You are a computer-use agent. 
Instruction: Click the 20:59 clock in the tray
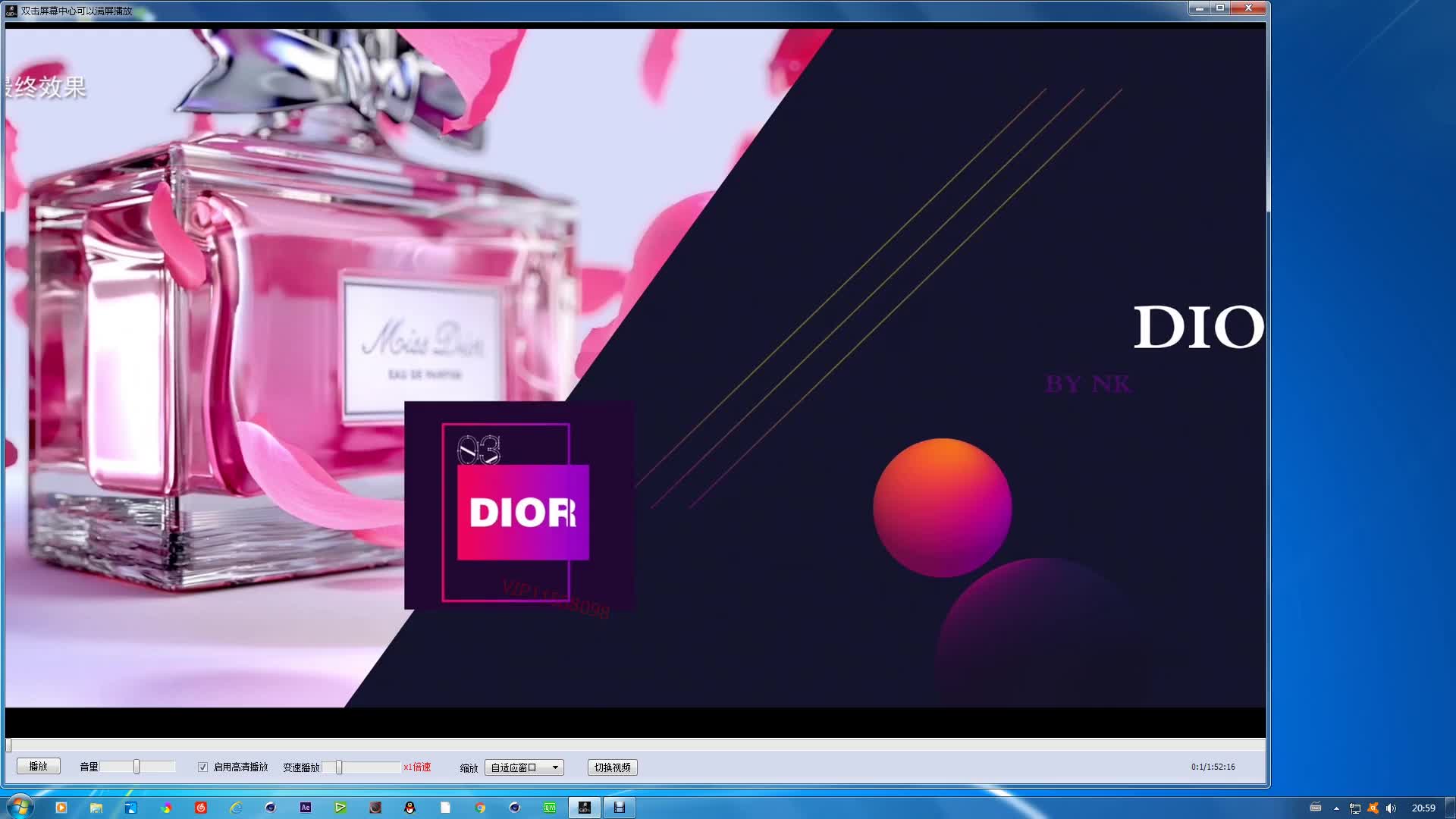click(1424, 808)
